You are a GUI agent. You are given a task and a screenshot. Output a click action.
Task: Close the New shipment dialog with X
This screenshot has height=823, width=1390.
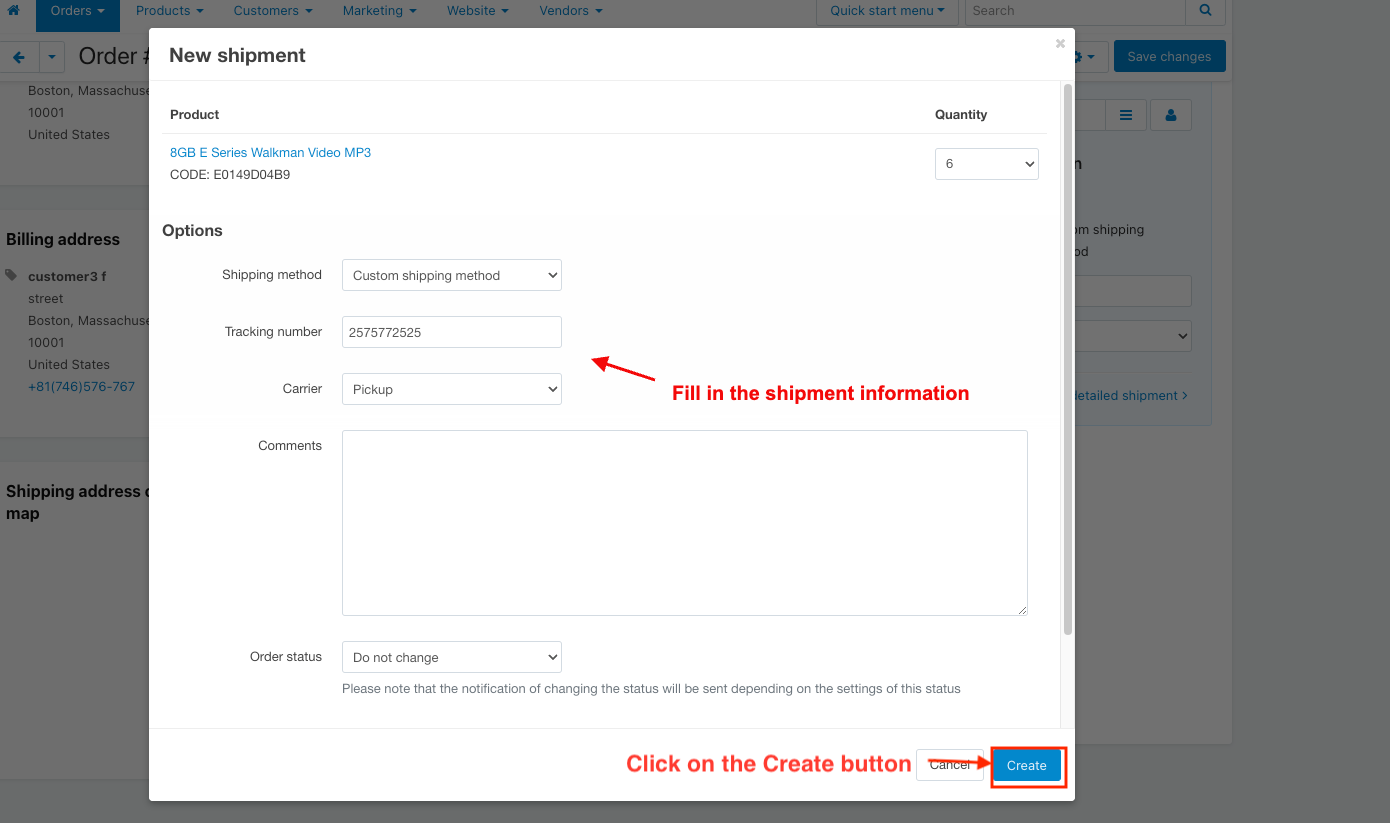pyautogui.click(x=1060, y=43)
